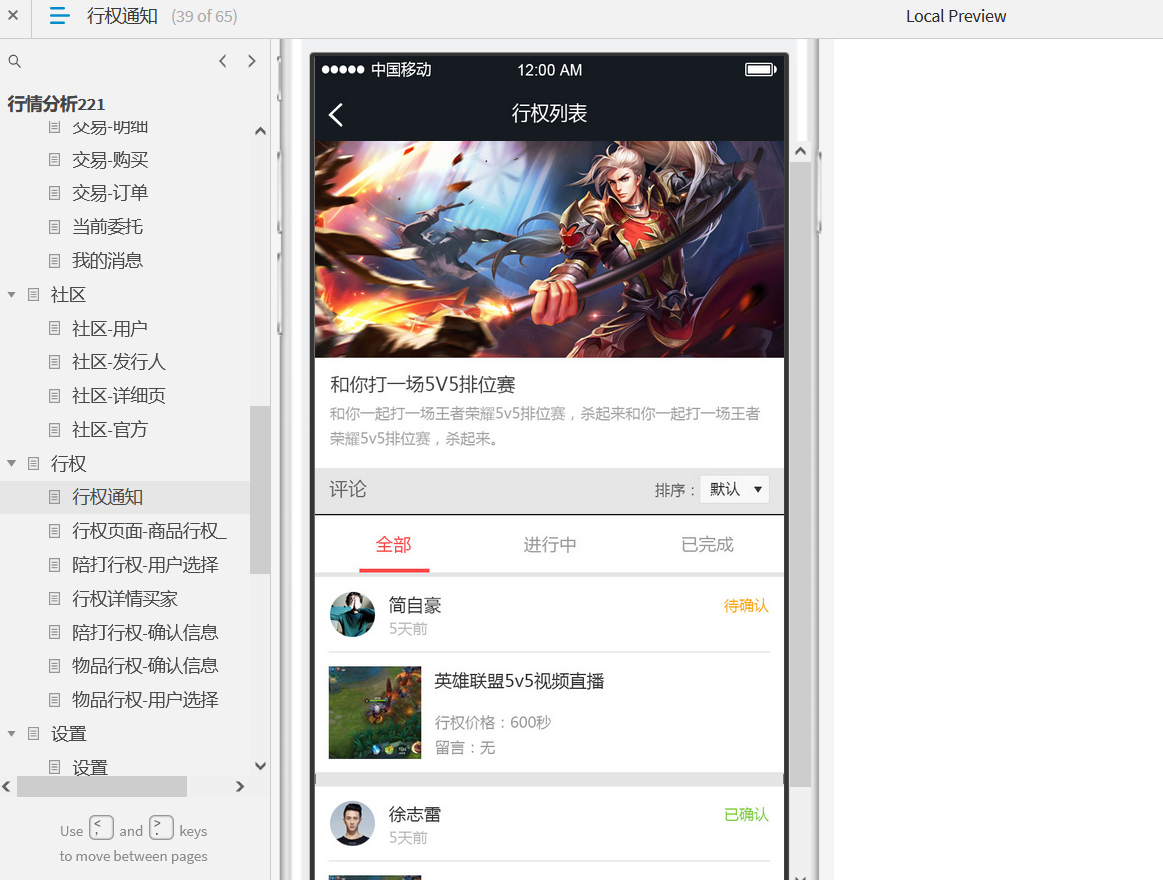
Task: Collapse the 行权 tree folder
Action: [12, 464]
